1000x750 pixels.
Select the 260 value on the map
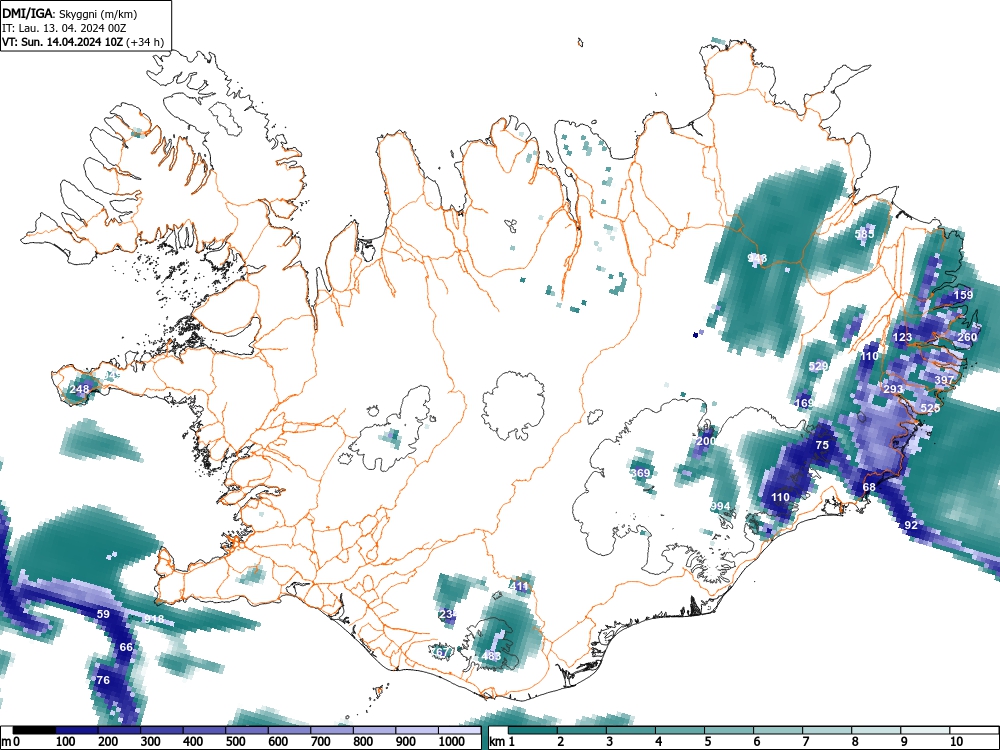[x=967, y=337]
